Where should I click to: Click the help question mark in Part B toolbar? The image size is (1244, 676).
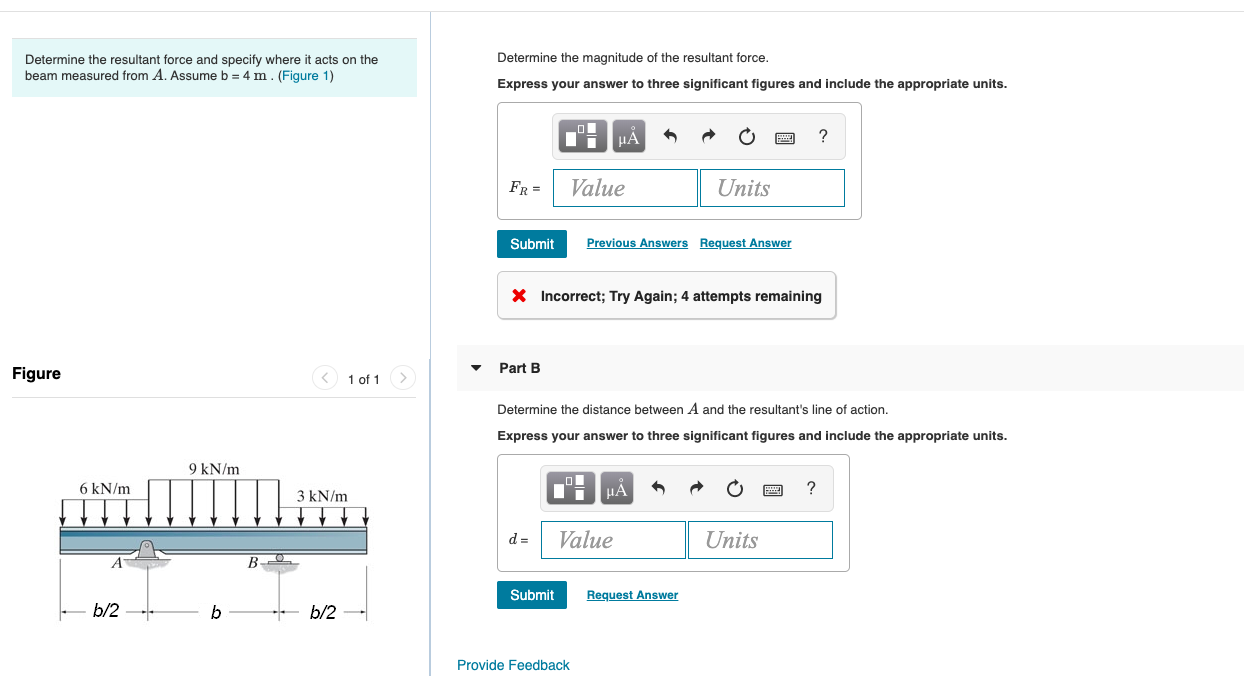click(810, 488)
